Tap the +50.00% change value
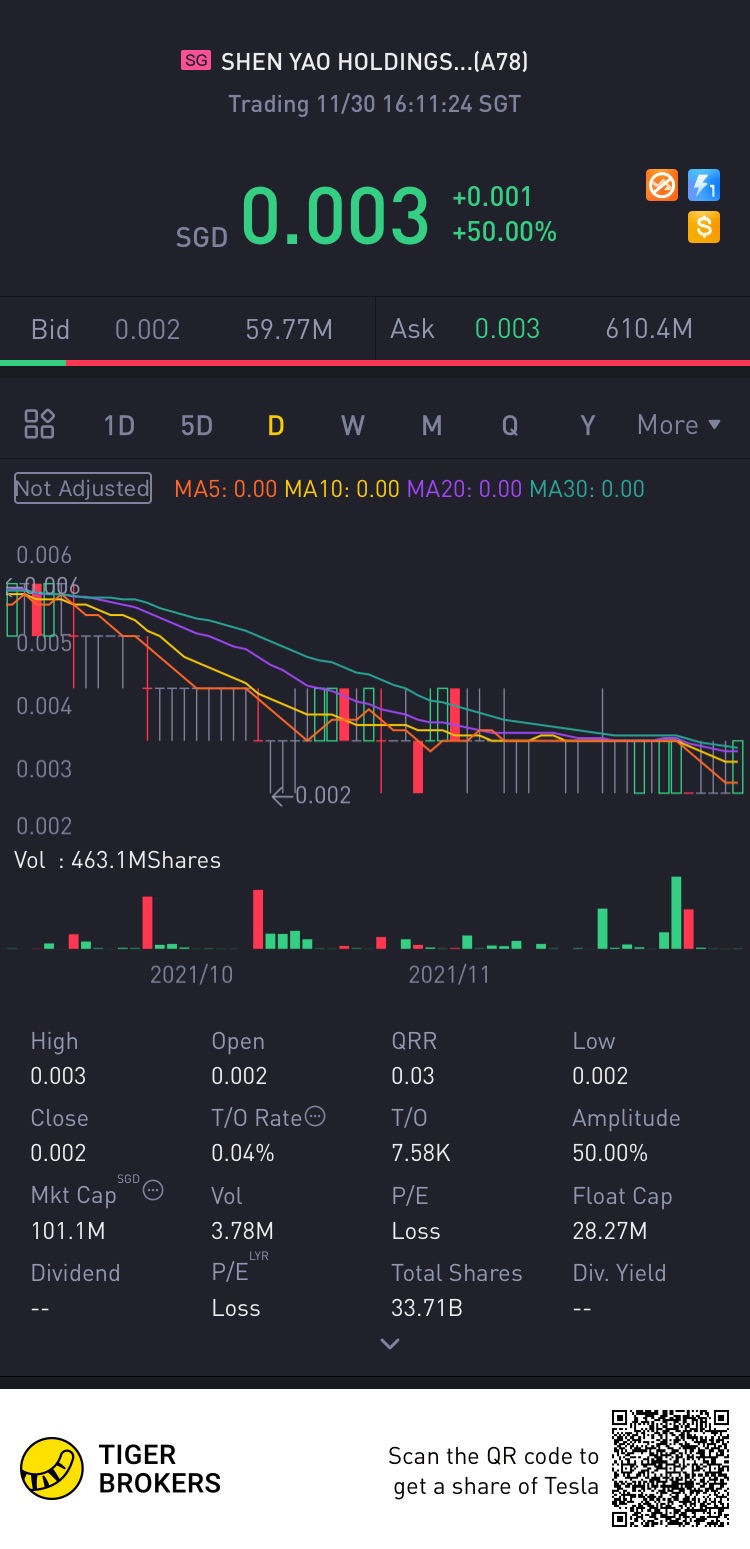This screenshot has width=750, height=1549. click(504, 232)
